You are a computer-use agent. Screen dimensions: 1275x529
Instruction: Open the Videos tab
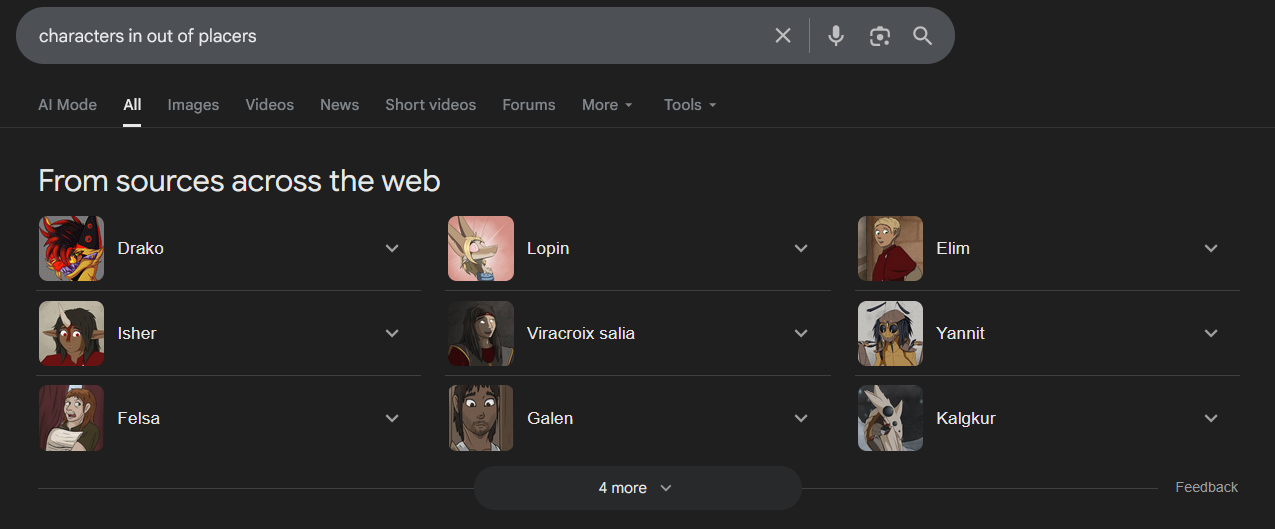click(270, 104)
